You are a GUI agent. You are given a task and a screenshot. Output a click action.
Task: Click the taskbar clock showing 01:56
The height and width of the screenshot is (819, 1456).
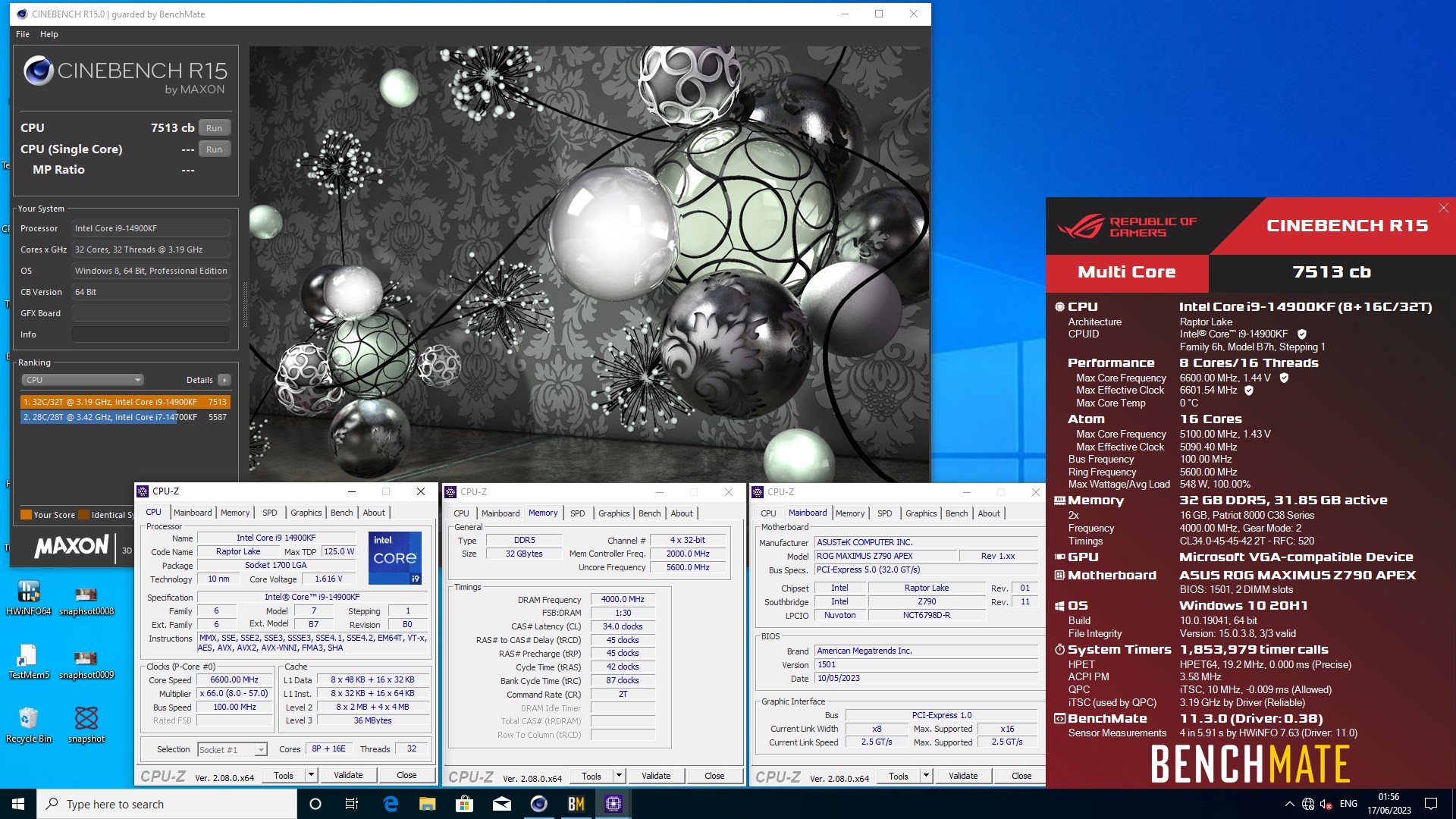[x=1389, y=804]
